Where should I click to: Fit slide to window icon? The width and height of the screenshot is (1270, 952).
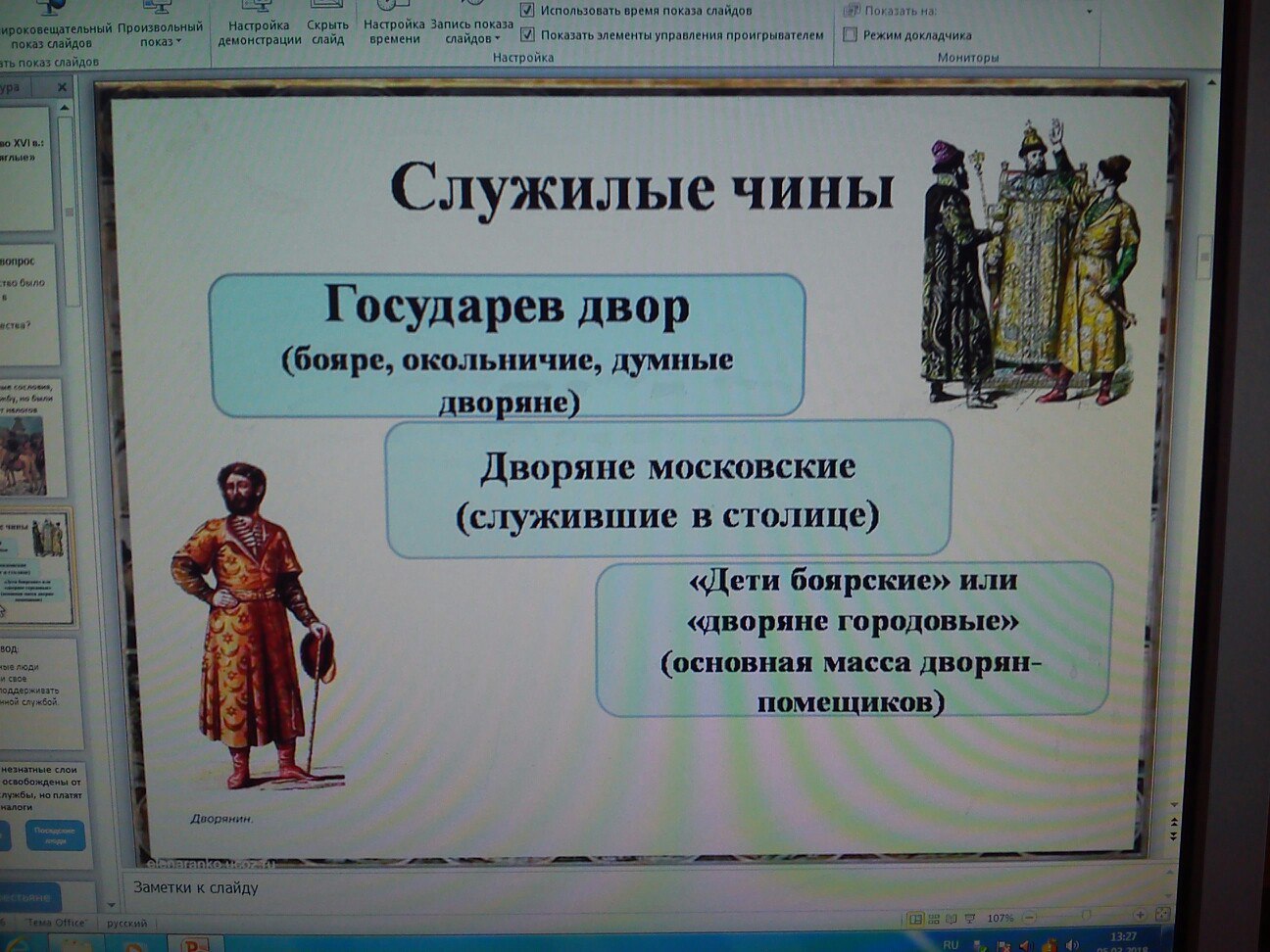[x=1163, y=916]
